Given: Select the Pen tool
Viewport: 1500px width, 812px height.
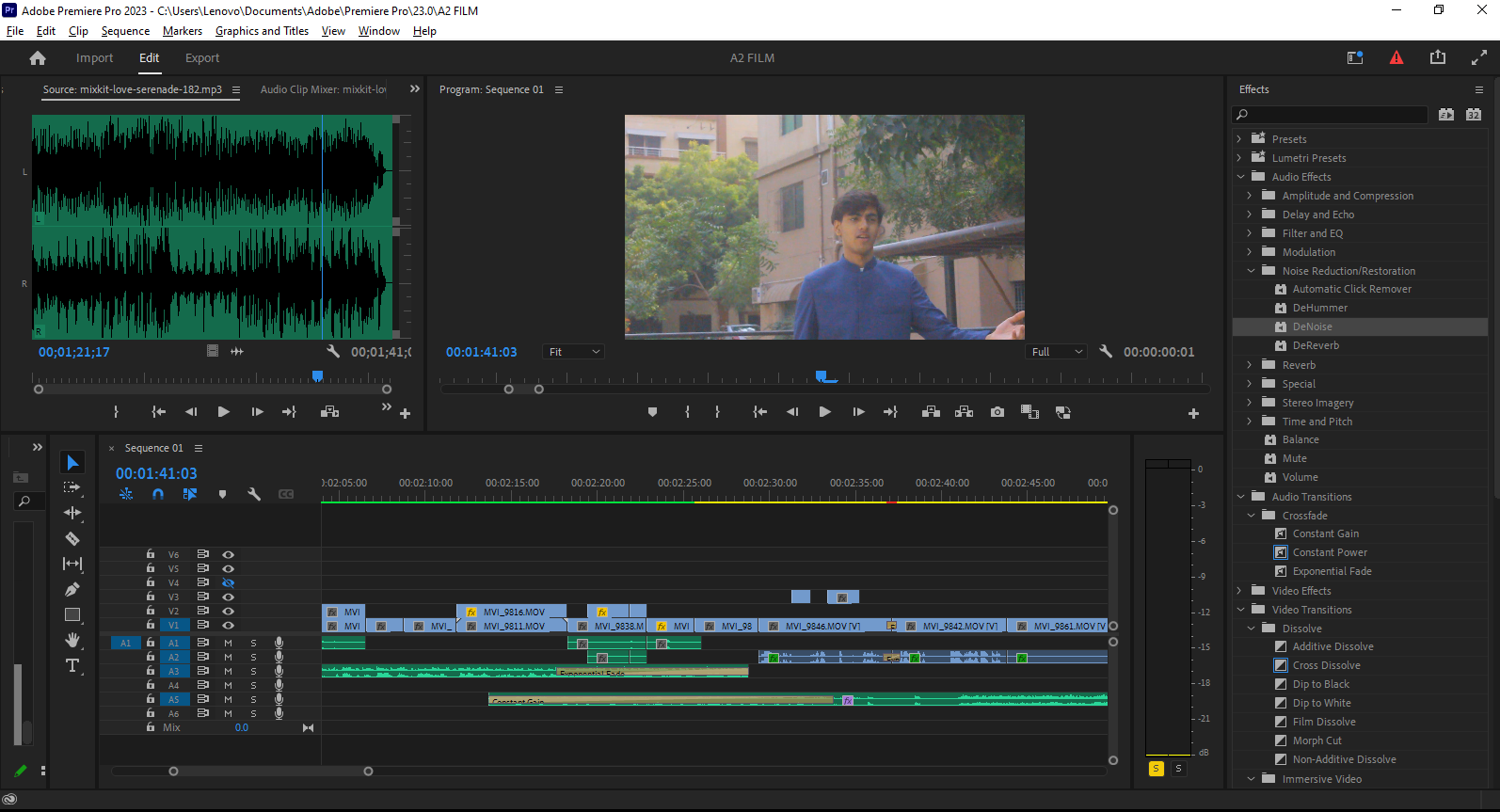Looking at the screenshot, I should 72,589.
